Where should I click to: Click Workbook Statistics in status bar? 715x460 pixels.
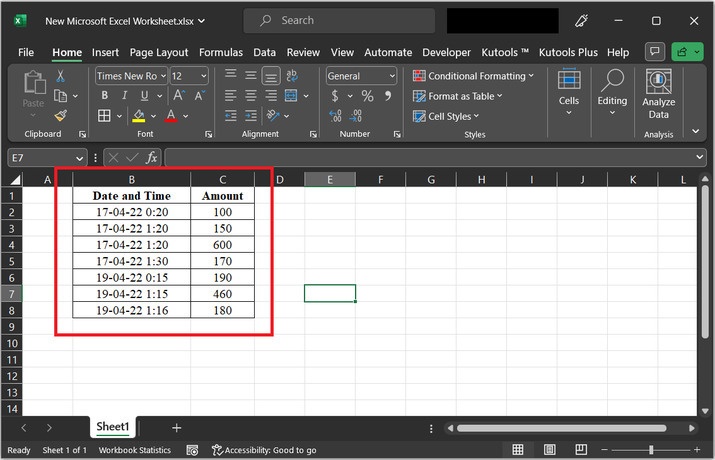tap(134, 450)
